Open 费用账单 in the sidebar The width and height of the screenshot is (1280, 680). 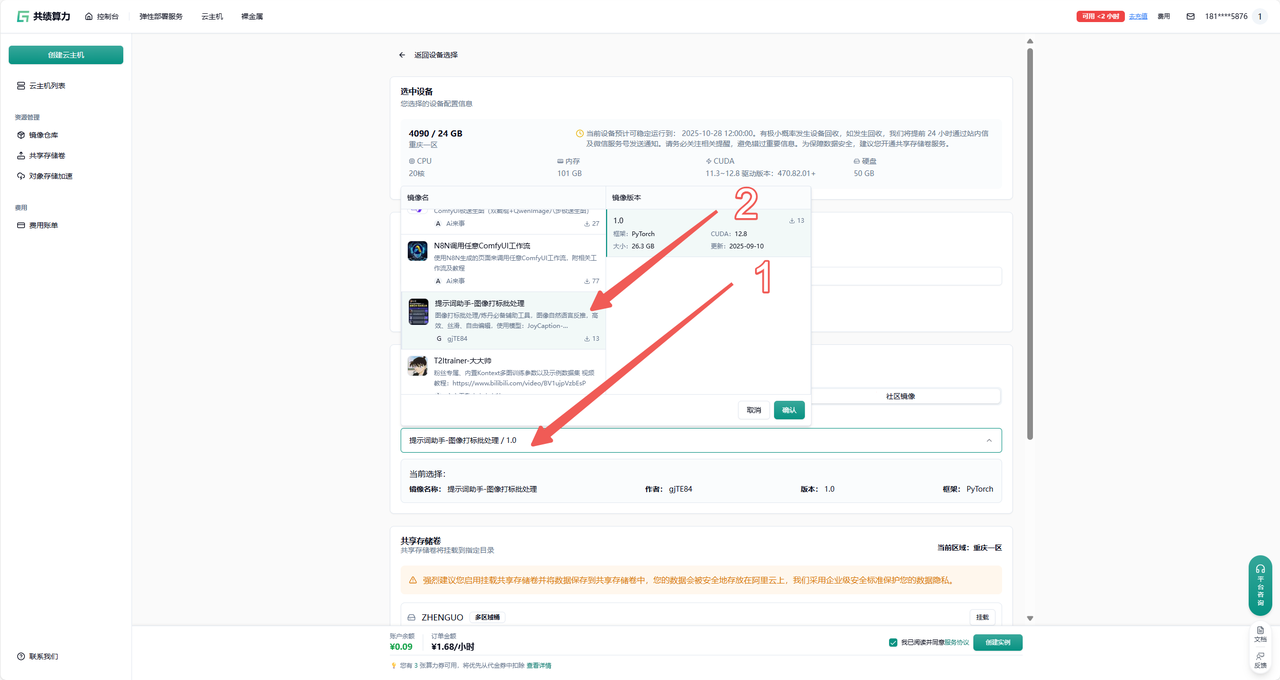(42, 226)
